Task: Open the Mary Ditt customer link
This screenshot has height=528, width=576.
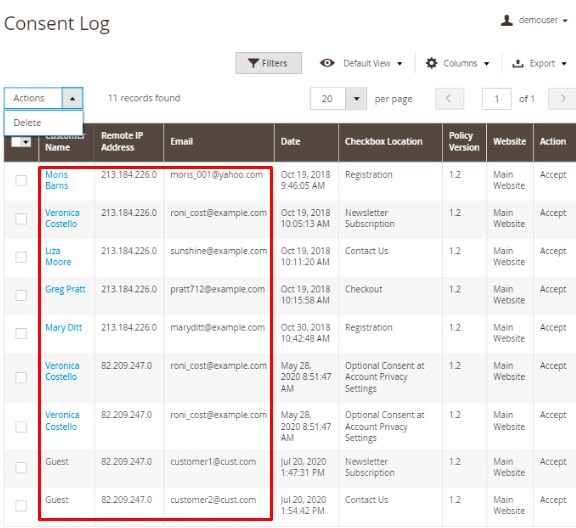Action: point(64,327)
